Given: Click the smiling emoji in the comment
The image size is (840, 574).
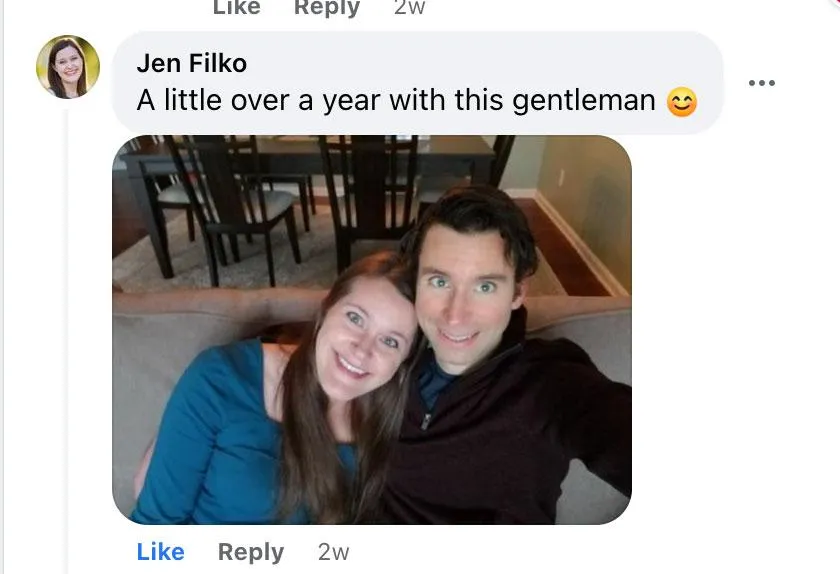Looking at the screenshot, I should (x=681, y=102).
